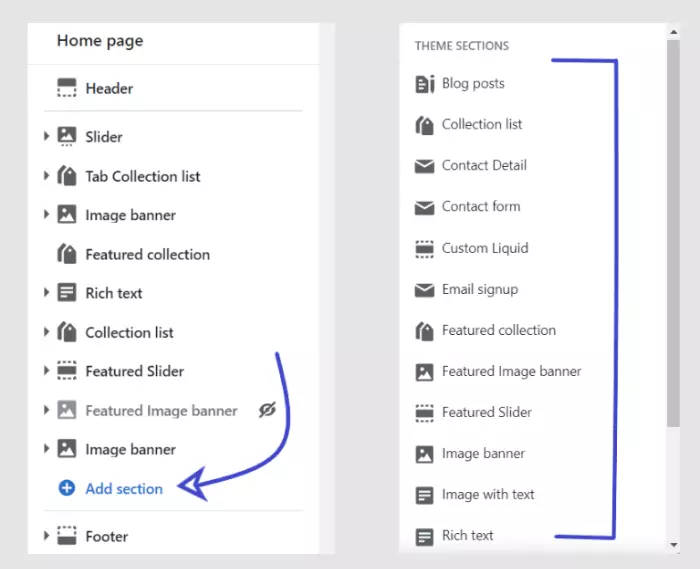Screen dimensions: 700x569
Task: Click the Featured Slider icon in Home page panel
Action: point(67,371)
